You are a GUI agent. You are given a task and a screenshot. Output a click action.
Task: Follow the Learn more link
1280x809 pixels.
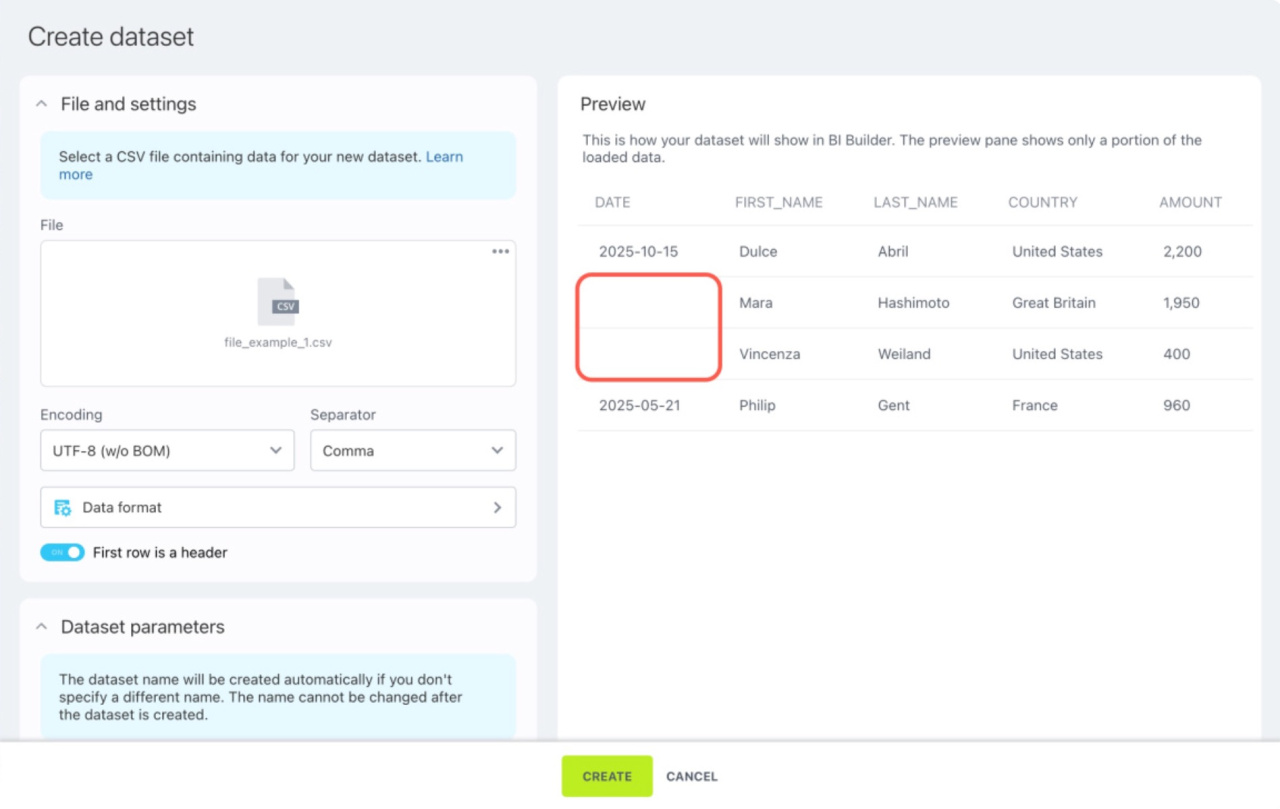click(x=444, y=157)
